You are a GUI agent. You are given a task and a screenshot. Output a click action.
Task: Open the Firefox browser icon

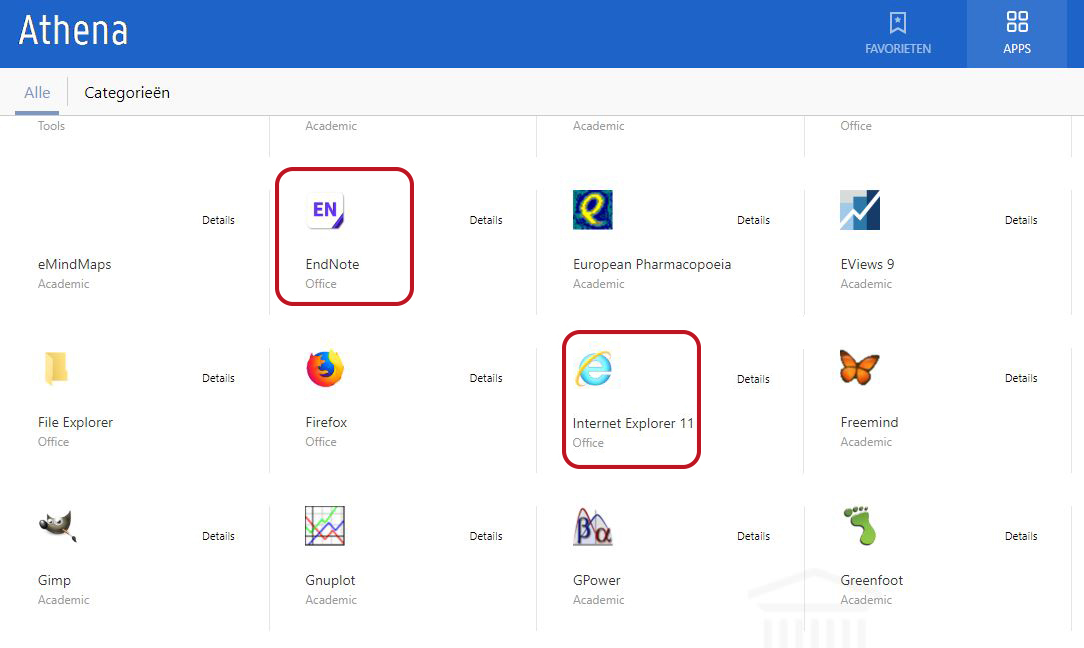point(325,369)
